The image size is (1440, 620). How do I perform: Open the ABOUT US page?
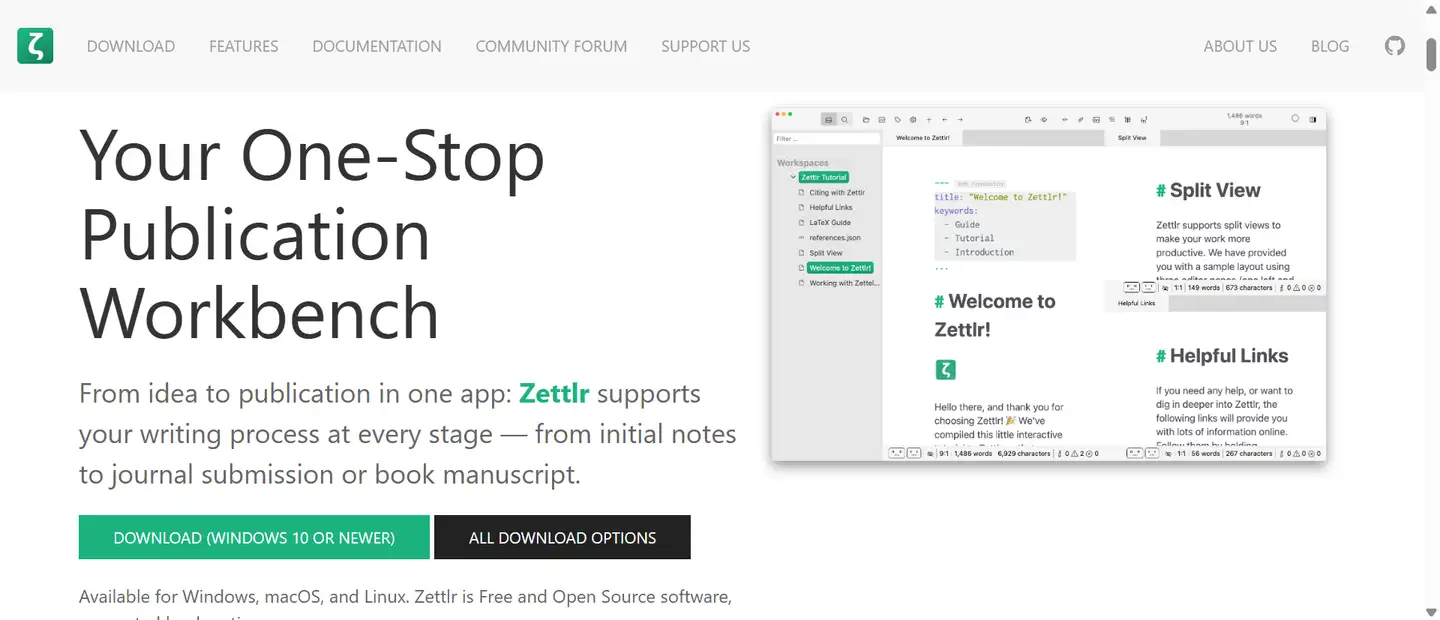[1240, 46]
